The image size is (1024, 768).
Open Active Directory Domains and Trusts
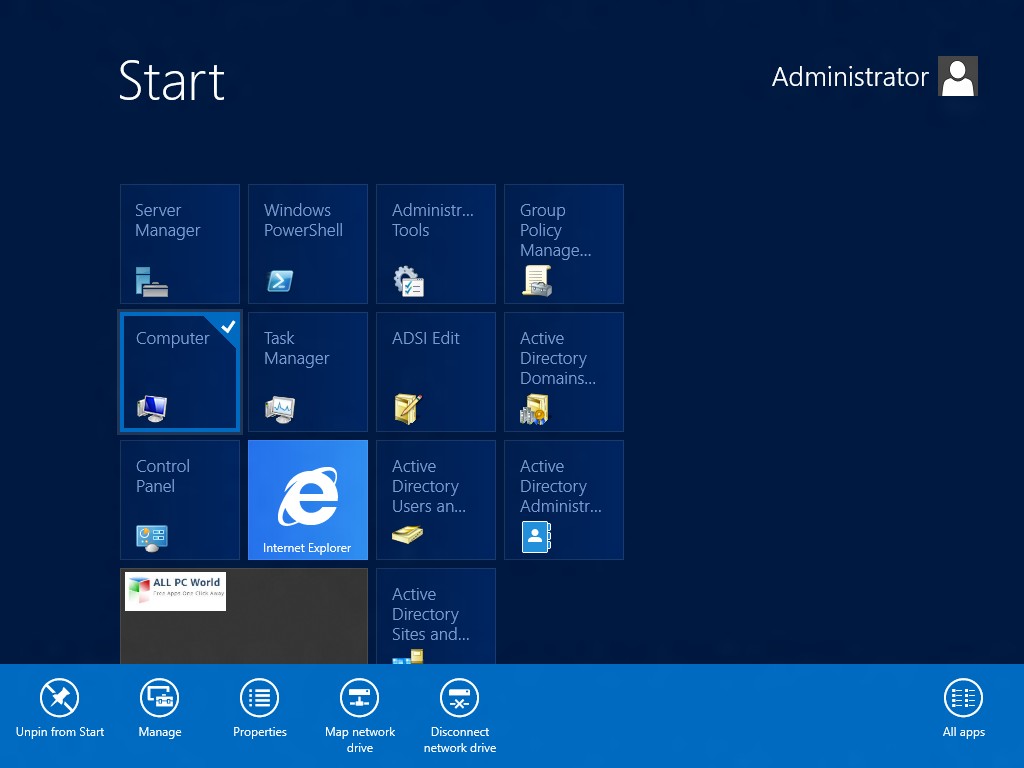[563, 371]
